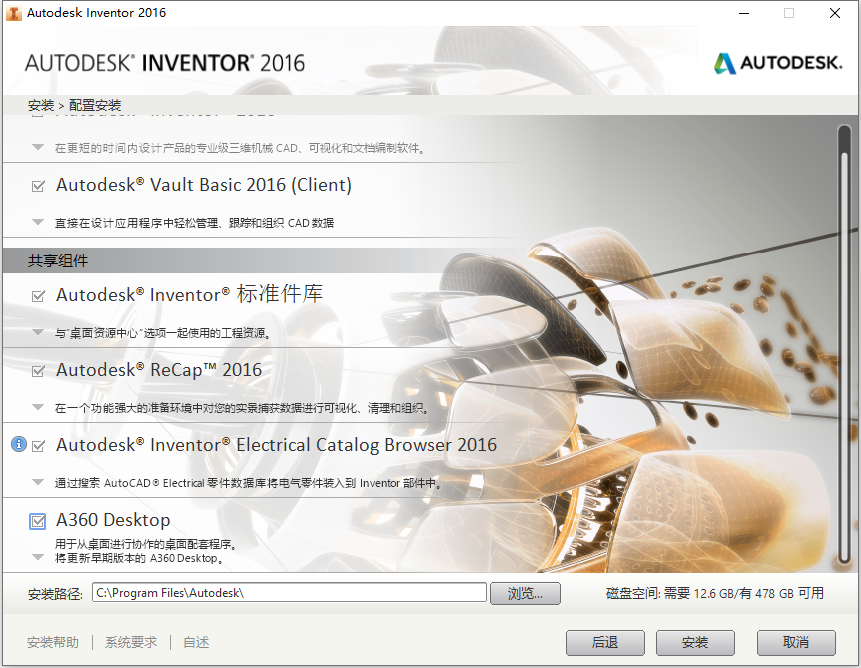861x668 pixels.
Task: Click the Inventor app icon in title bar
Action: [13, 13]
